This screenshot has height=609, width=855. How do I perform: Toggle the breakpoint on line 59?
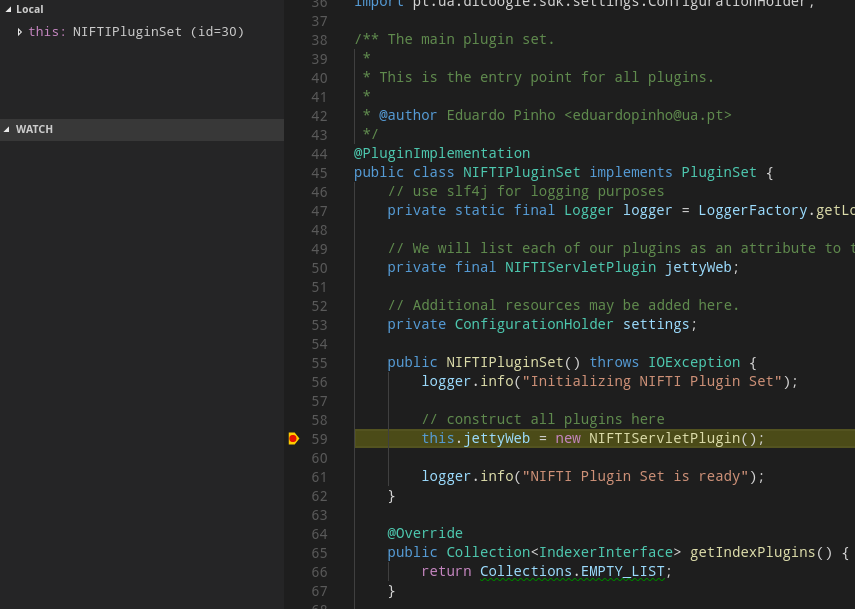coord(293,438)
